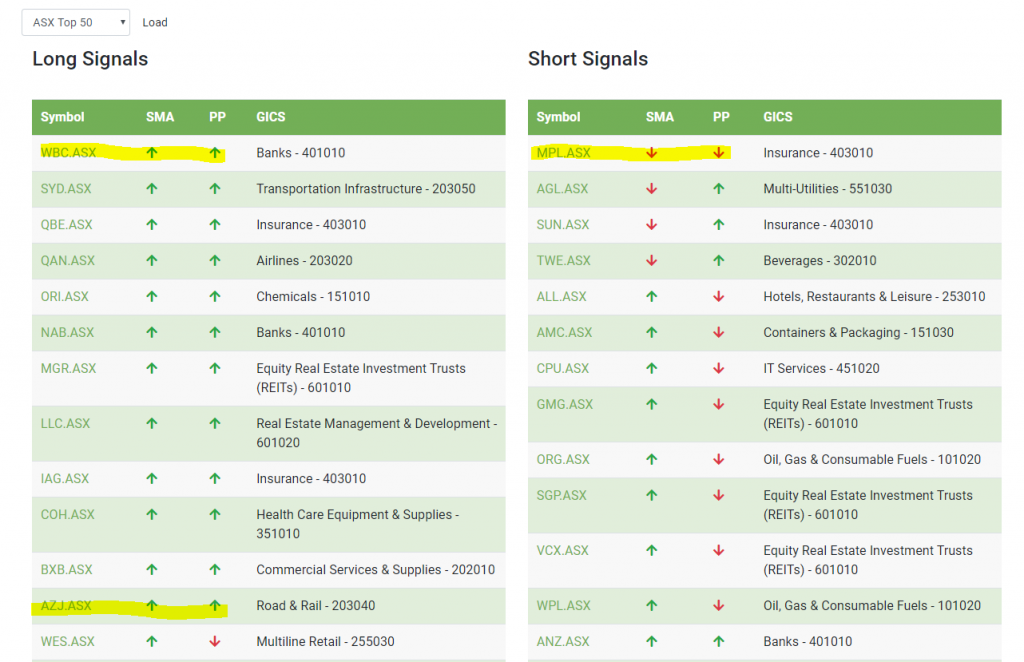Click the green PP up arrow for LLC.ASX
Image resolution: width=1024 pixels, height=662 pixels.
tap(215, 423)
